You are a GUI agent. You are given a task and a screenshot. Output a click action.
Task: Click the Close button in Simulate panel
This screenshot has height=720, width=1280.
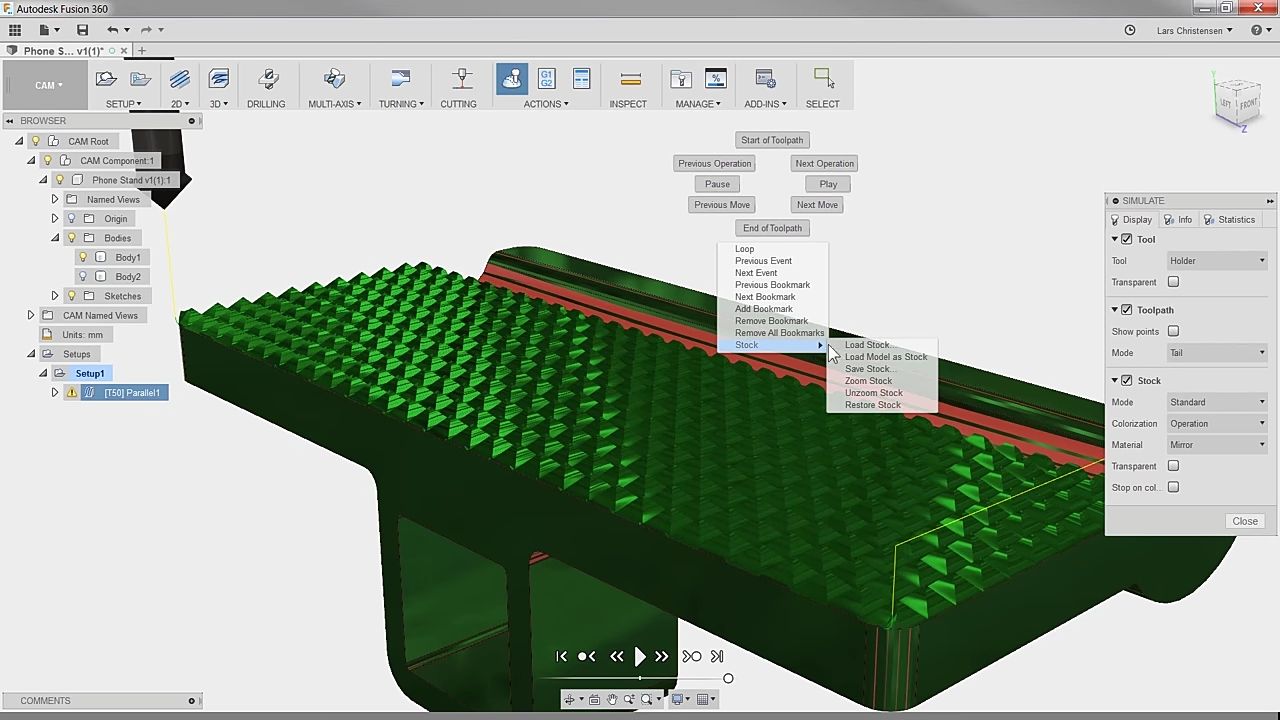tap(1245, 521)
